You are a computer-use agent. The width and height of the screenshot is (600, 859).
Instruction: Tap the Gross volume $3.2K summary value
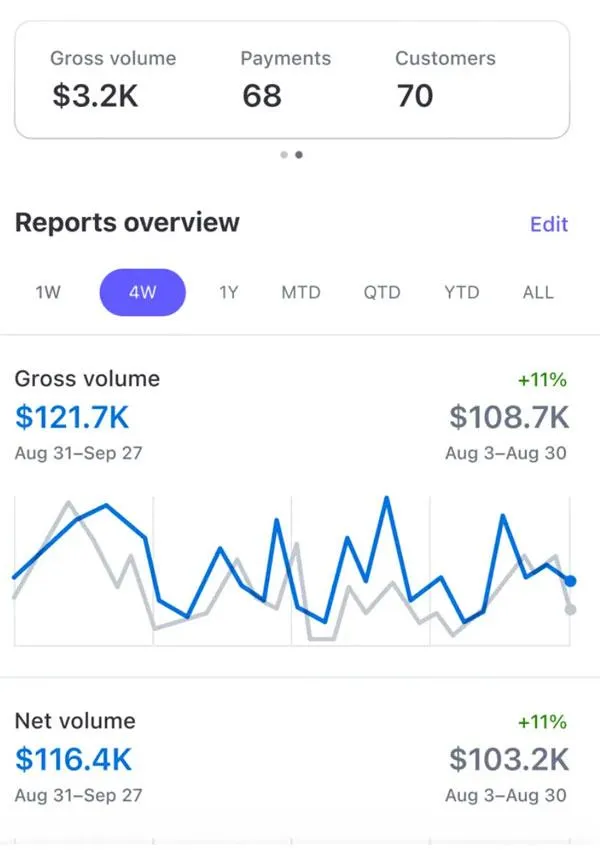click(x=95, y=96)
